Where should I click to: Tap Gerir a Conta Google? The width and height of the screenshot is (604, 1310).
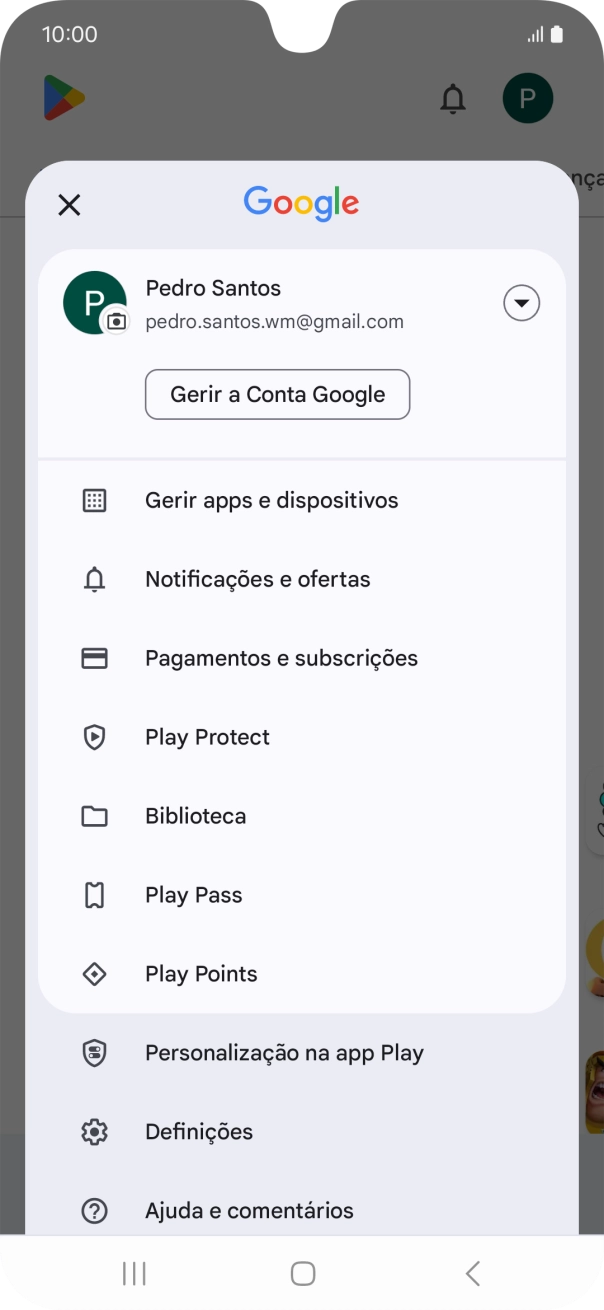277,394
